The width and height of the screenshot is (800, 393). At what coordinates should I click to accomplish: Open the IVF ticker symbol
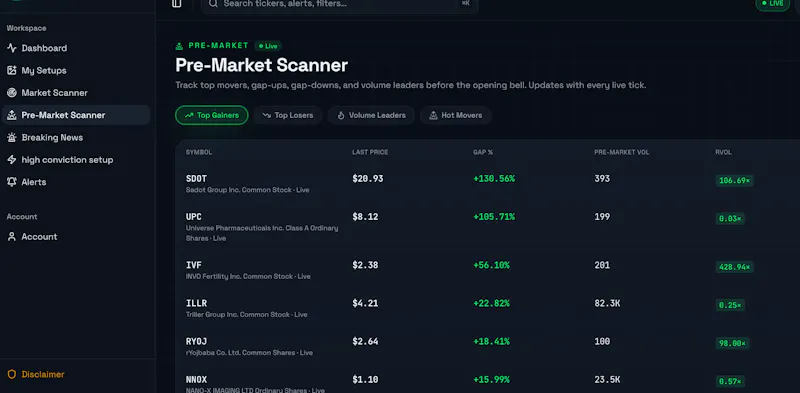click(x=194, y=265)
